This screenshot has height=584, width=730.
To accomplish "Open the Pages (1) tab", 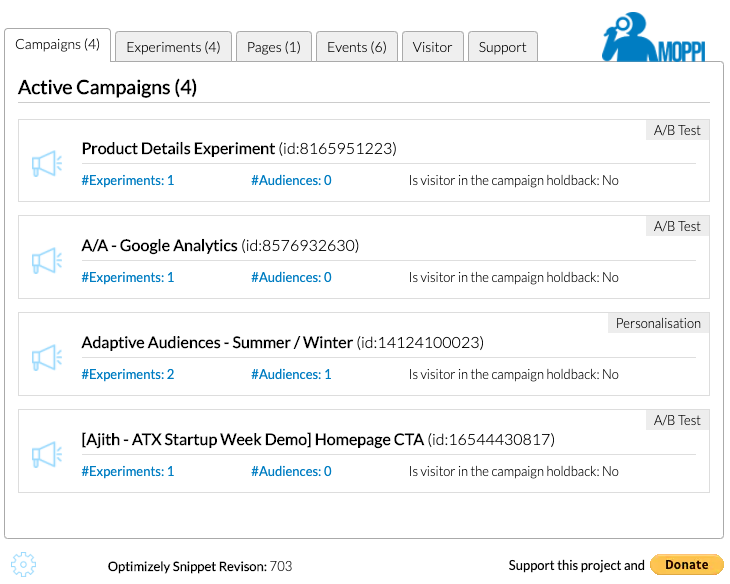I will [x=274, y=47].
